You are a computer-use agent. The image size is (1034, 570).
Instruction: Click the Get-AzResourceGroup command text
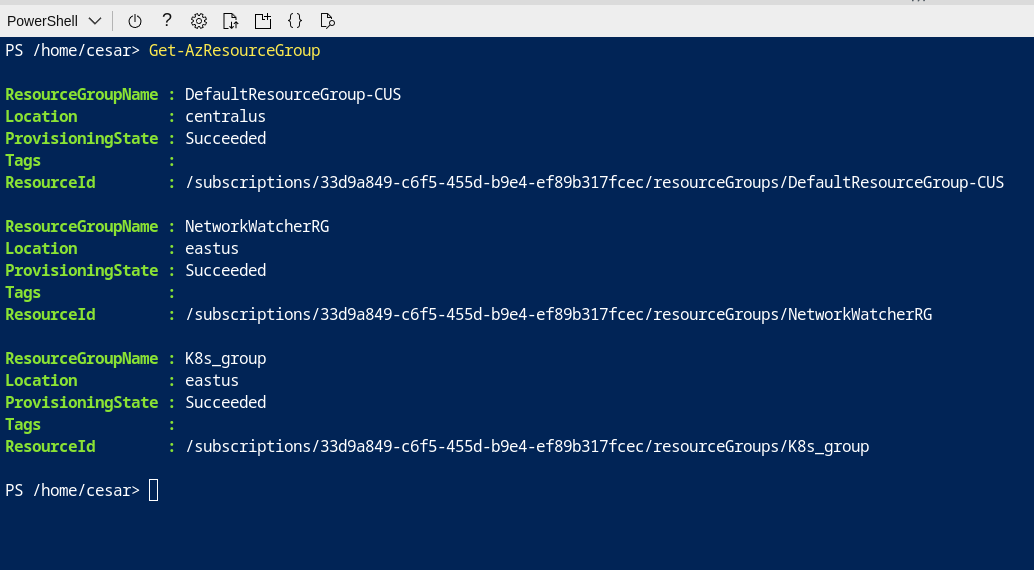click(x=234, y=50)
